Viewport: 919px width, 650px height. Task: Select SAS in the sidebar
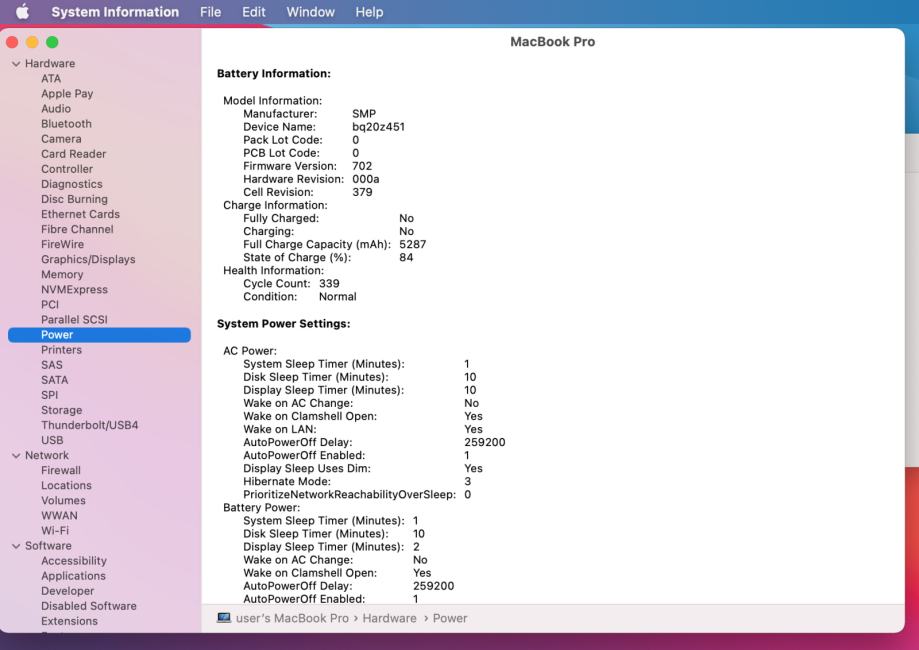pyautogui.click(x=52, y=365)
